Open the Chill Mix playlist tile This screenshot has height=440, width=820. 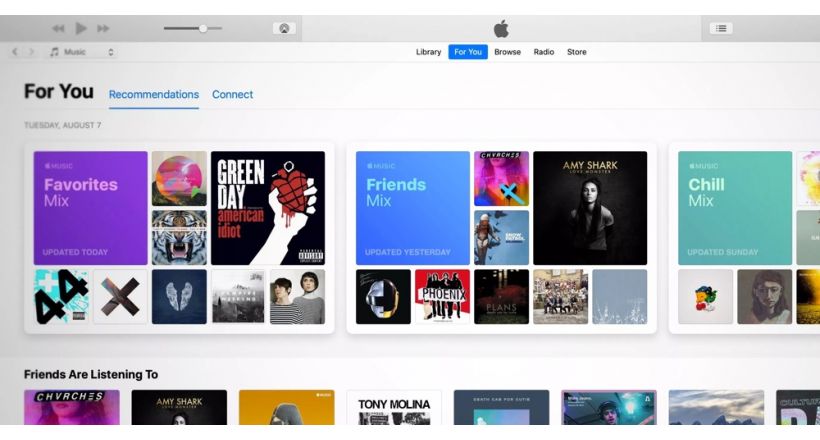coord(735,208)
